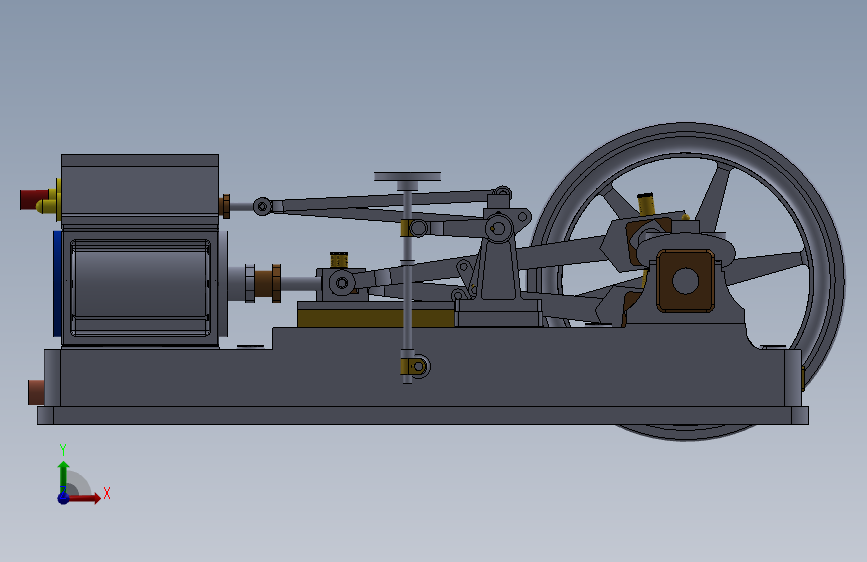Select the steam cylinder cover panel
Screen dimensions: 867x562
click(x=140, y=287)
